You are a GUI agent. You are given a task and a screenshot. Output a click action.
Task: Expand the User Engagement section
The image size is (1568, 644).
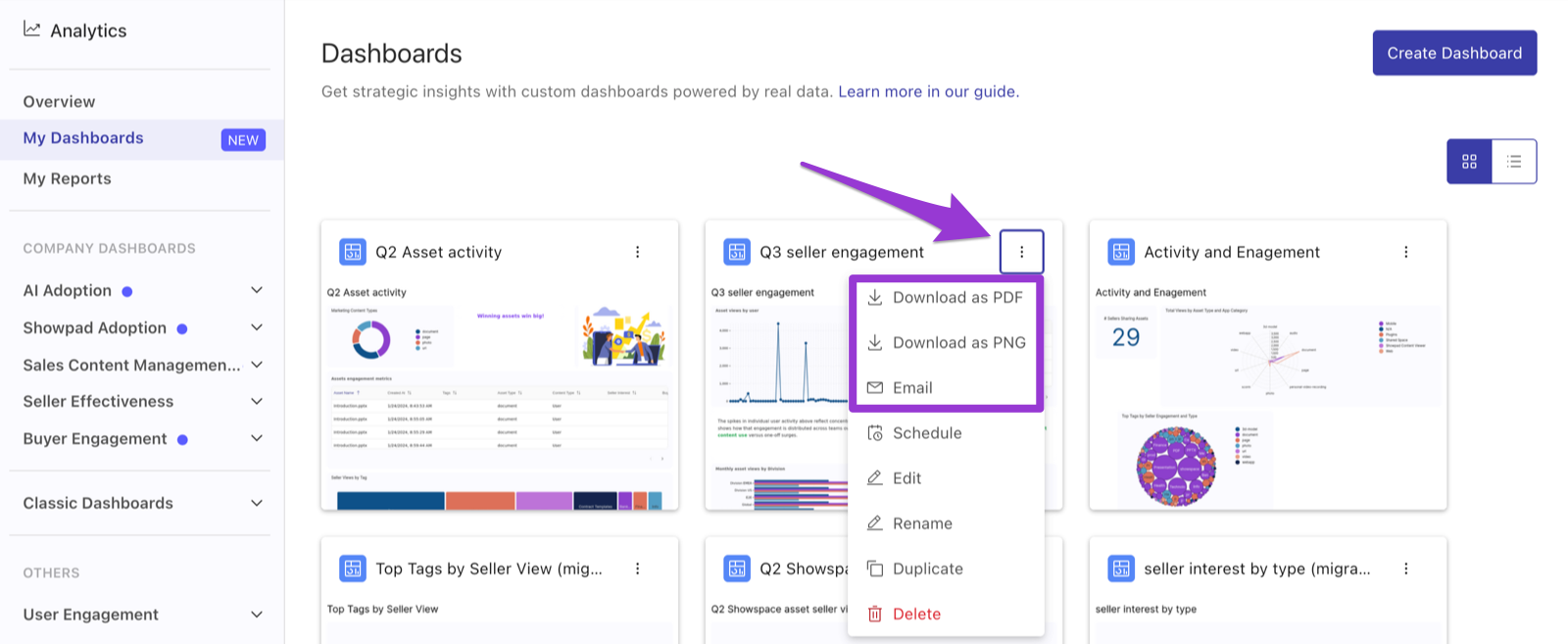pos(257,615)
